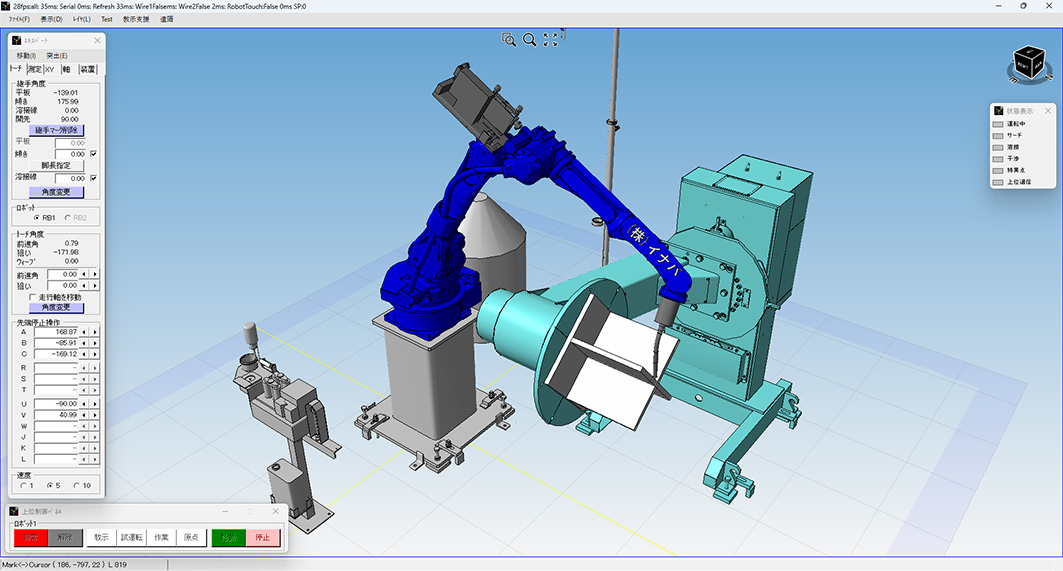Increase the 前進角 value with right arrow

pyautogui.click(x=95, y=273)
